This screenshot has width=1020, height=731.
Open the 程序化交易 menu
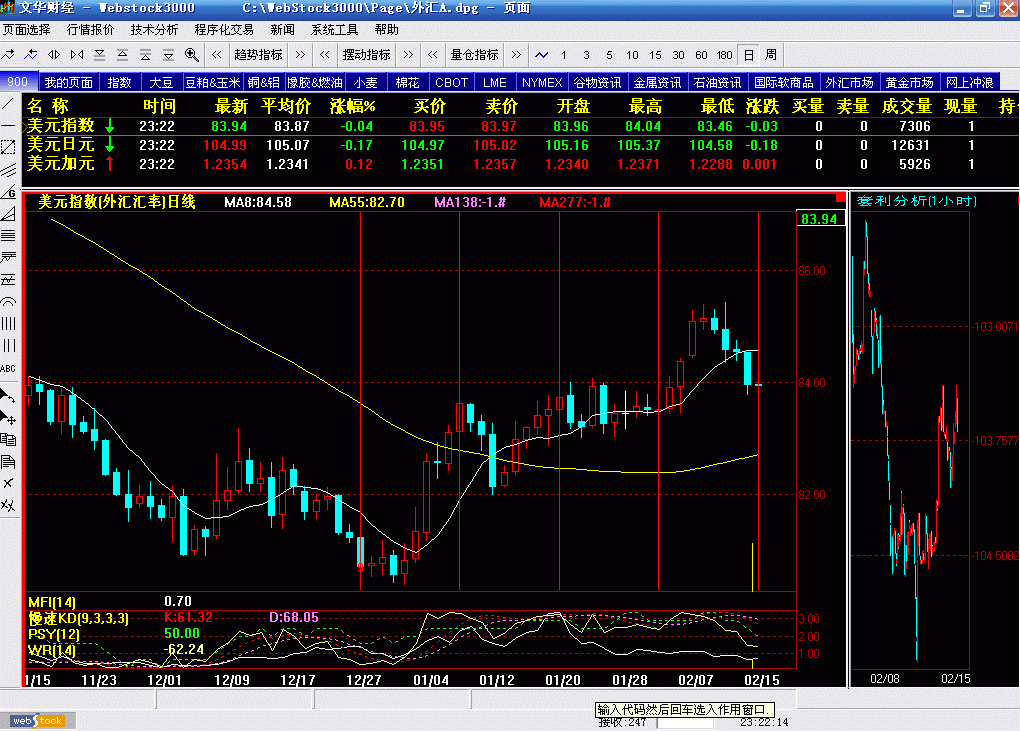[x=224, y=30]
